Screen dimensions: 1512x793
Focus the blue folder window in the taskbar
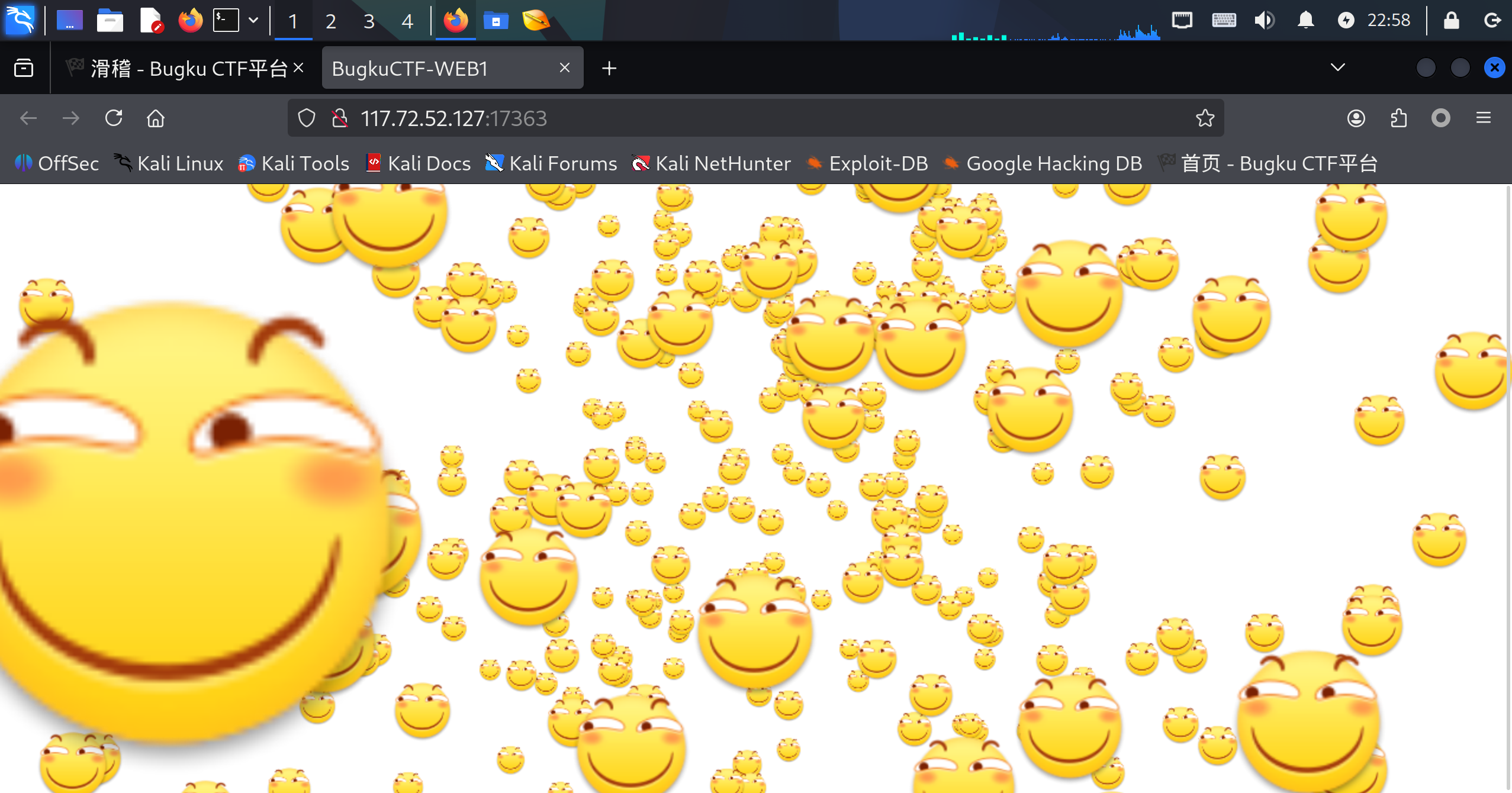tap(496, 21)
